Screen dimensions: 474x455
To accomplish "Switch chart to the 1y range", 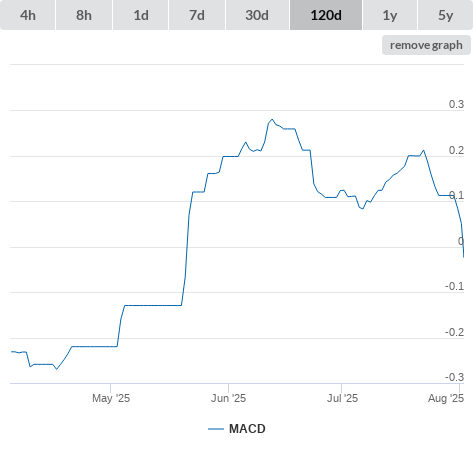I will tap(390, 15).
